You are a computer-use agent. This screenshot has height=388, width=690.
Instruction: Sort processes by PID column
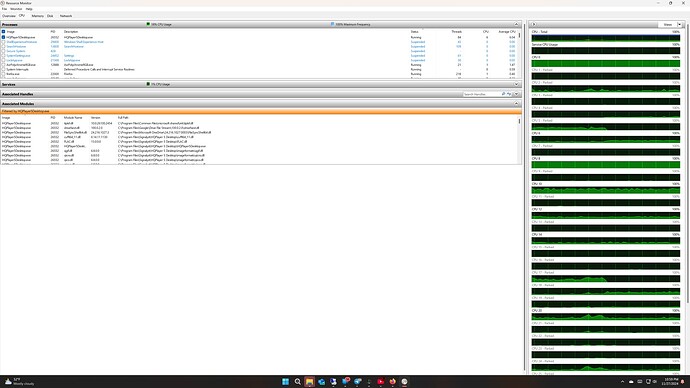[x=53, y=32]
